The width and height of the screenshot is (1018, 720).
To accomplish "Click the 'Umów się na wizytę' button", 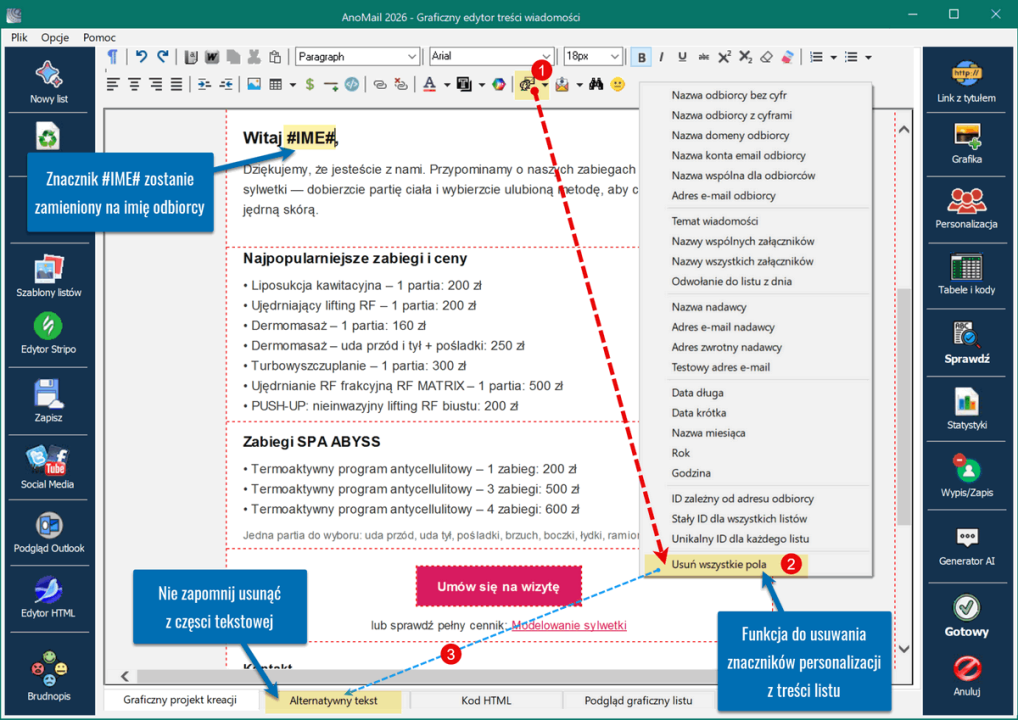I will coord(498,586).
